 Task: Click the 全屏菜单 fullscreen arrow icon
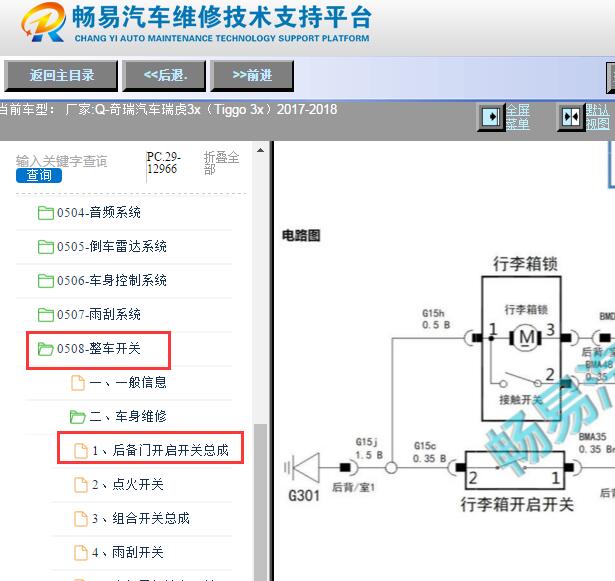491,117
